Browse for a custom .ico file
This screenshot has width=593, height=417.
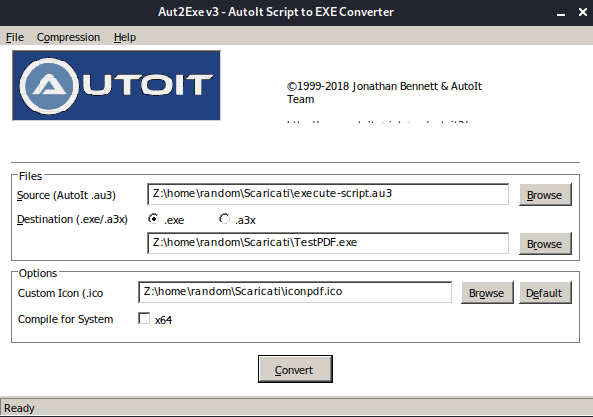point(487,293)
